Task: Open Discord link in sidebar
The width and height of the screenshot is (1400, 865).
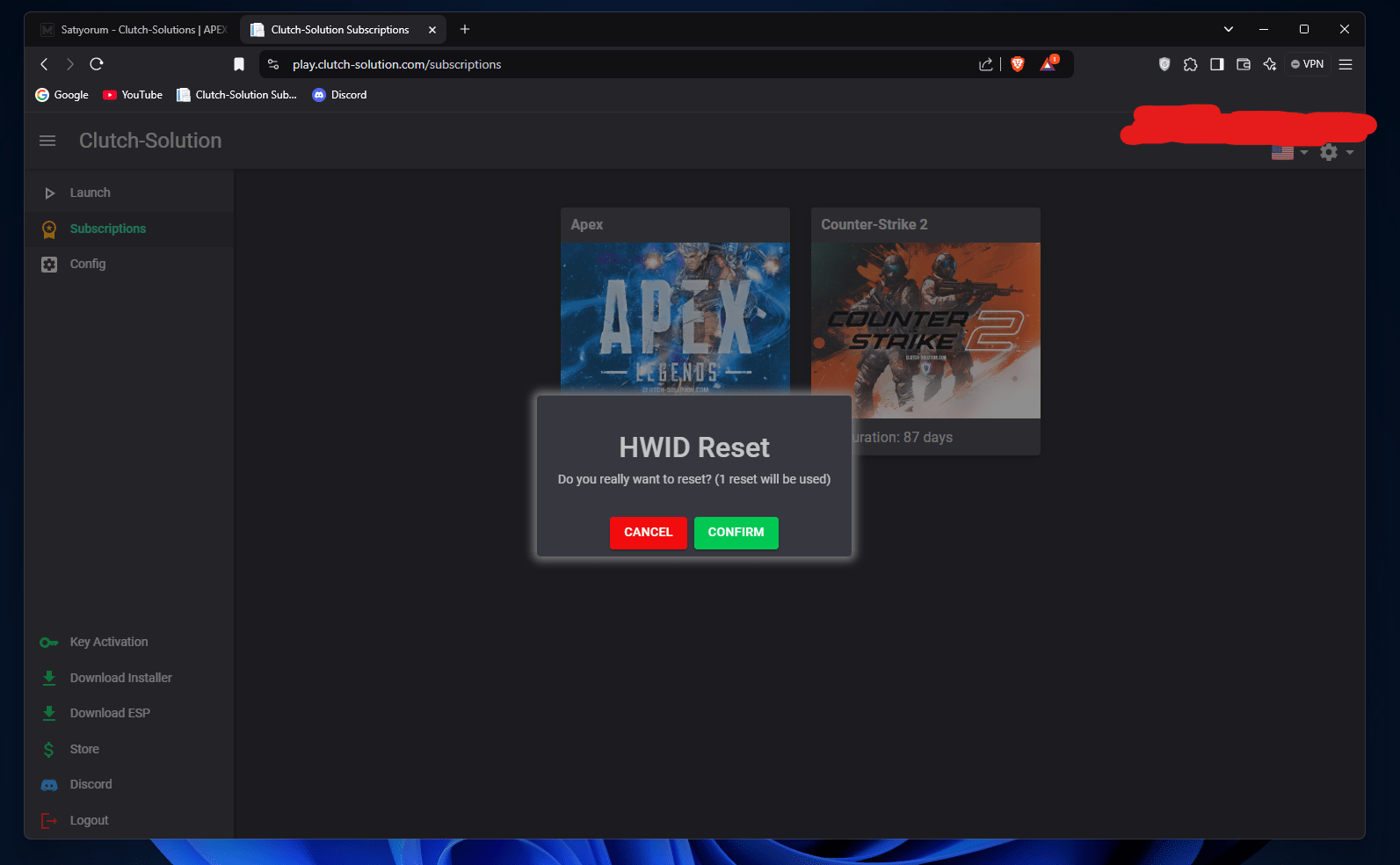Action: 129,785
